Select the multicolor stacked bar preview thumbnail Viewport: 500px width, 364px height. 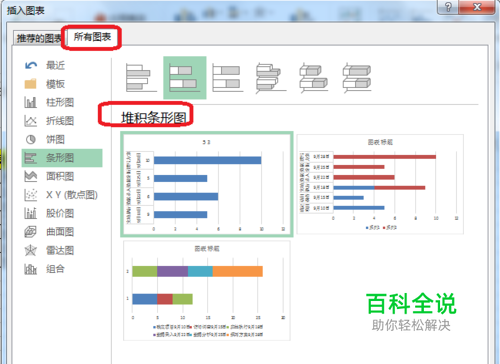207,291
